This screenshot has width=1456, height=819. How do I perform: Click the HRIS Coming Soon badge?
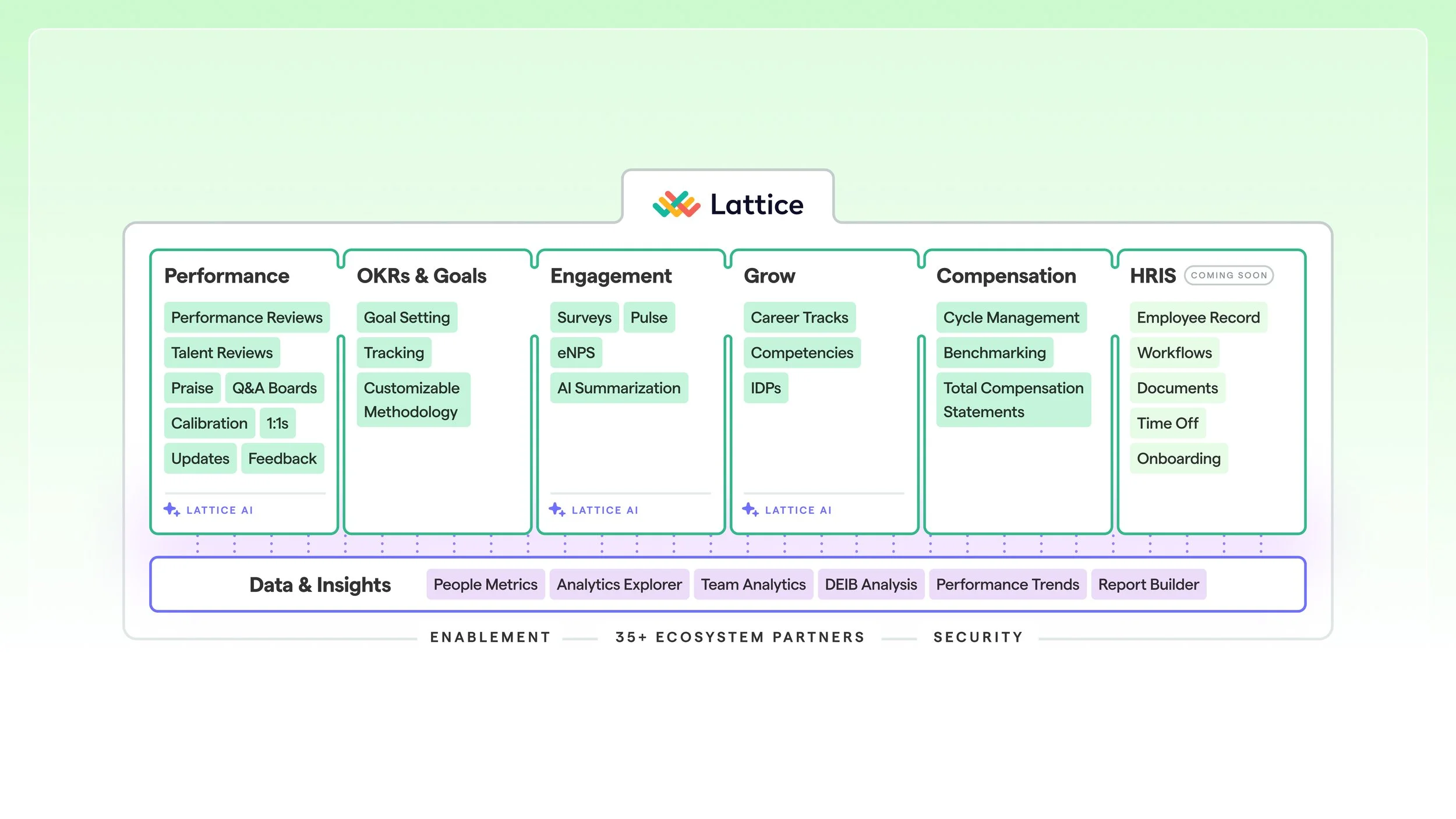pyautogui.click(x=1228, y=276)
